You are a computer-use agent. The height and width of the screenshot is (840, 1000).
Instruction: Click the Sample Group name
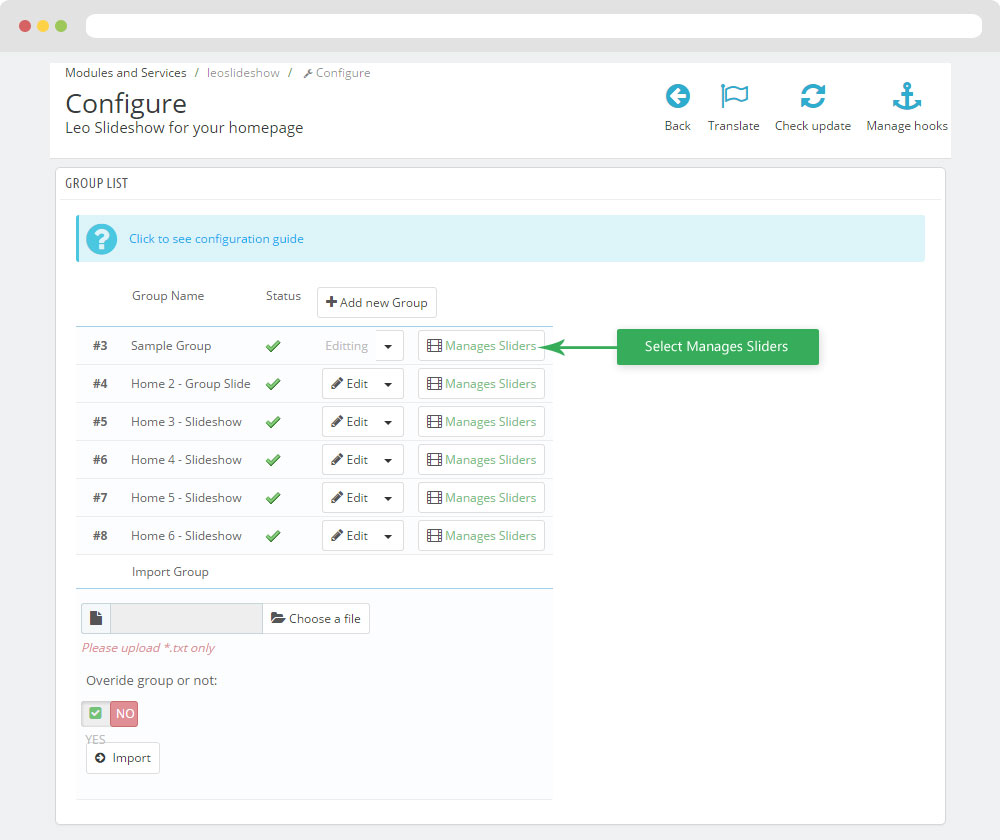pos(171,346)
